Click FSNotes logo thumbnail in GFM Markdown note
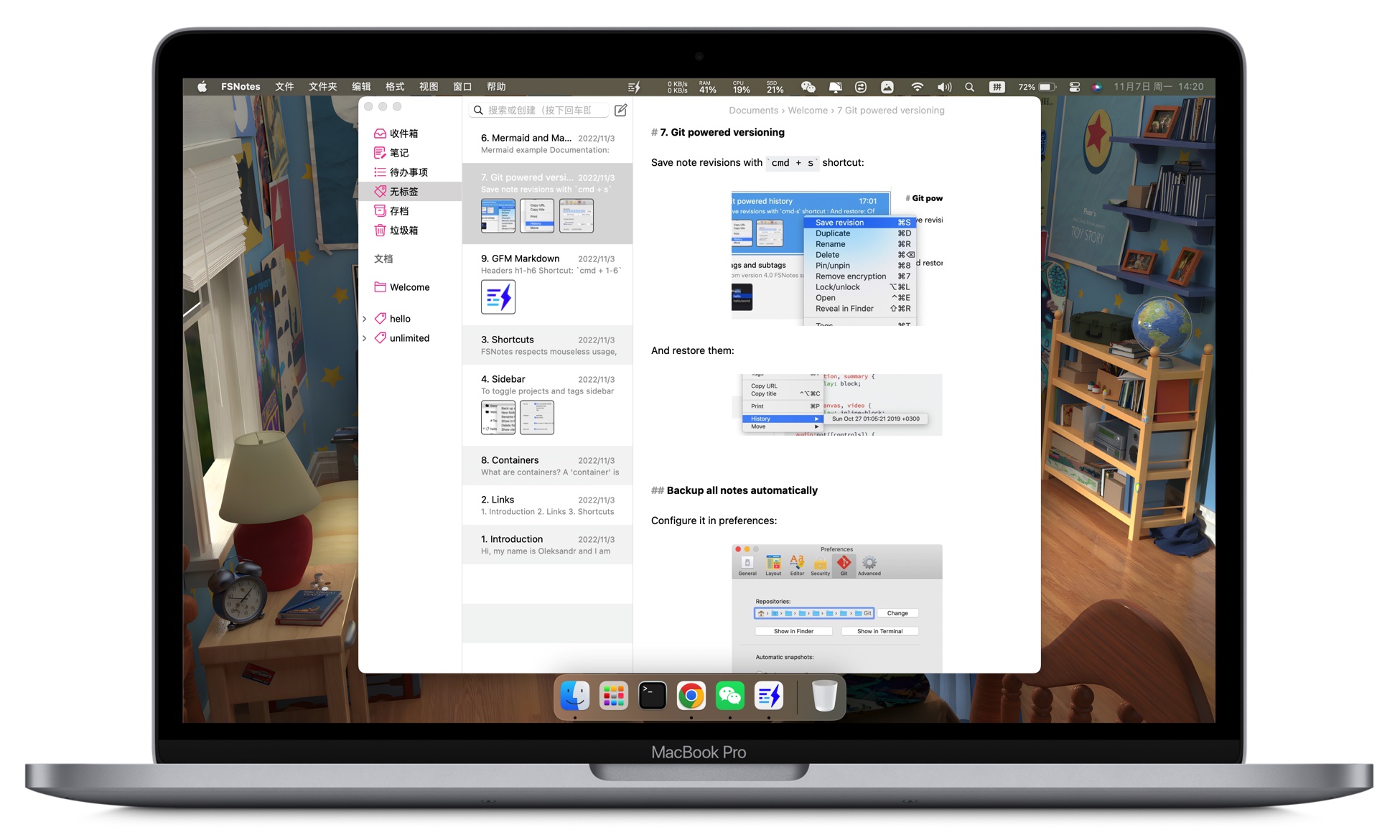The image size is (1400, 840). click(x=498, y=297)
